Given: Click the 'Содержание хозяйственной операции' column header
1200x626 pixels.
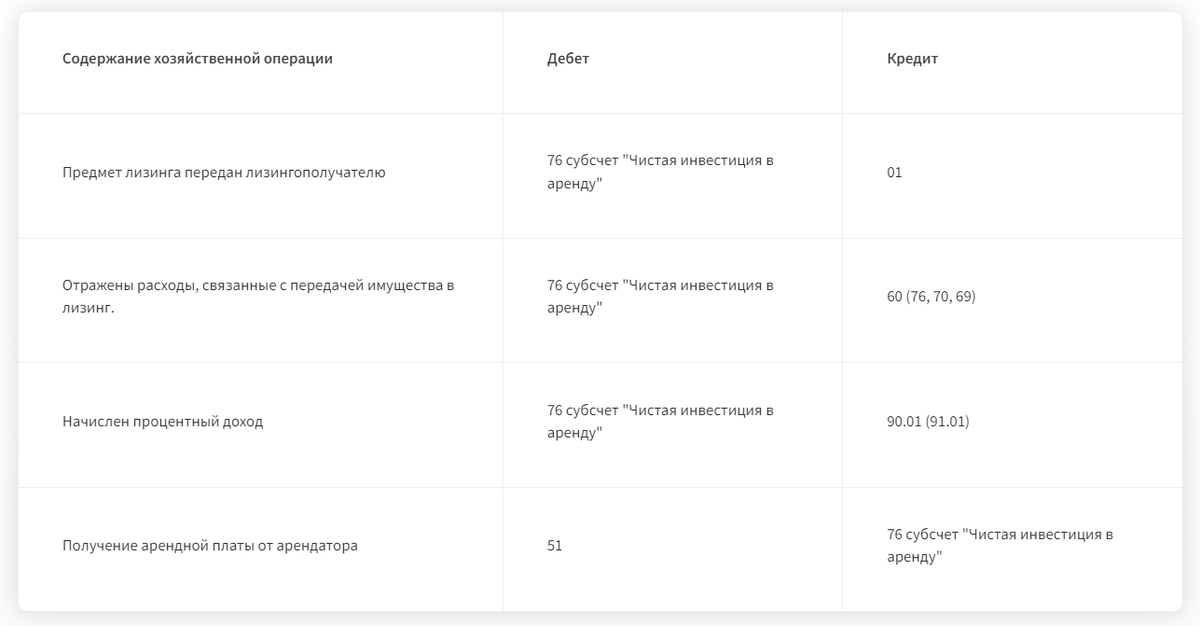Looking at the screenshot, I should tap(197, 59).
